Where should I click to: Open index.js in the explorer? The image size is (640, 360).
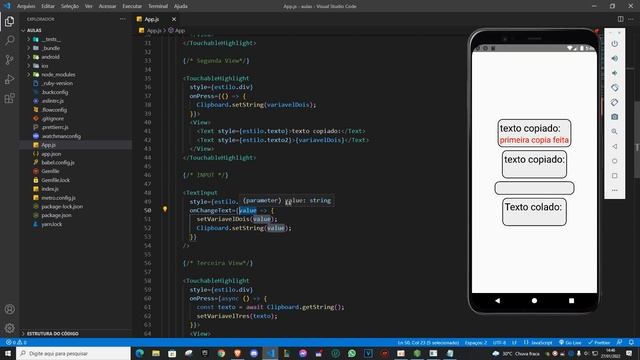(x=50, y=189)
